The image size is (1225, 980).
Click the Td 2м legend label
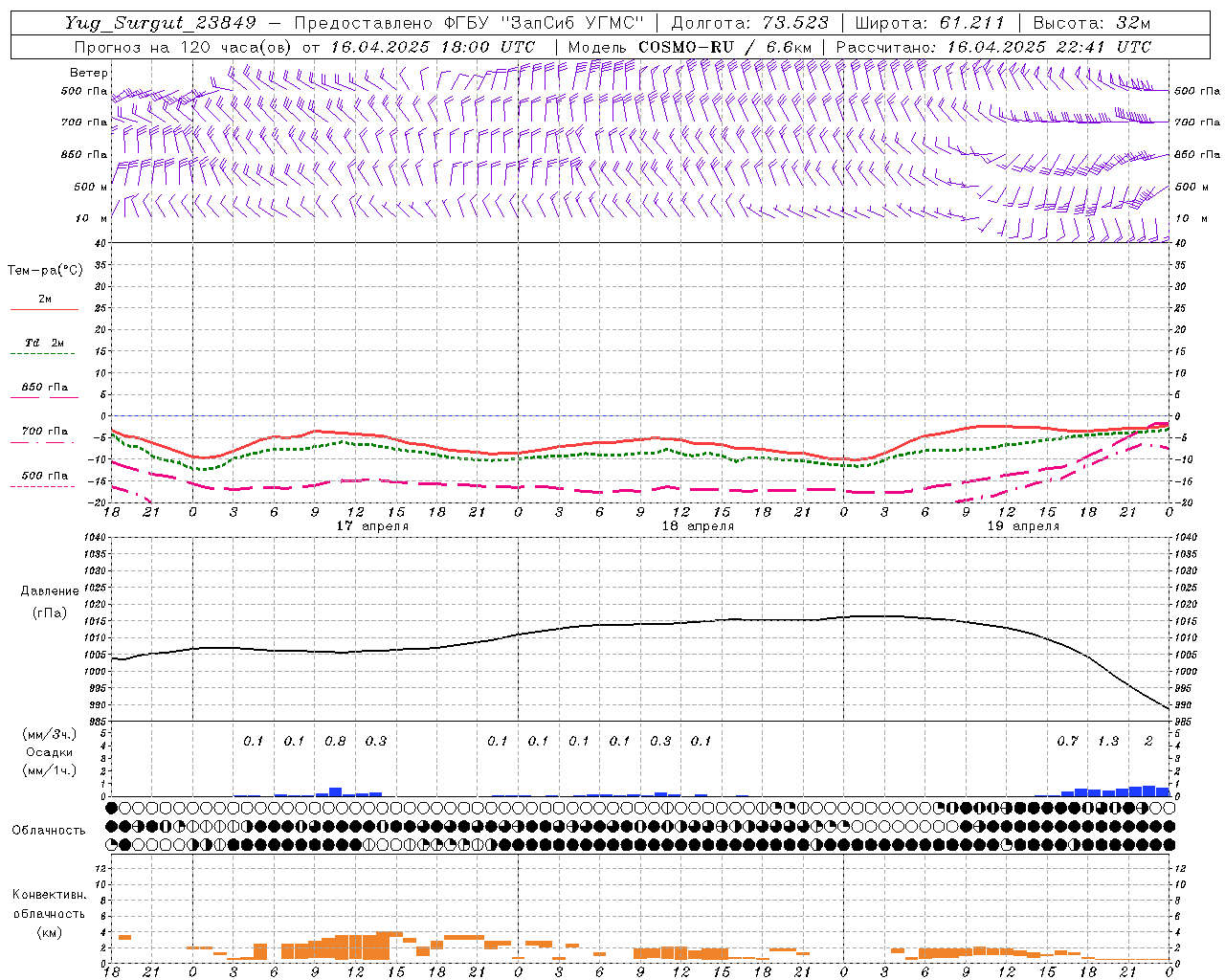44,343
